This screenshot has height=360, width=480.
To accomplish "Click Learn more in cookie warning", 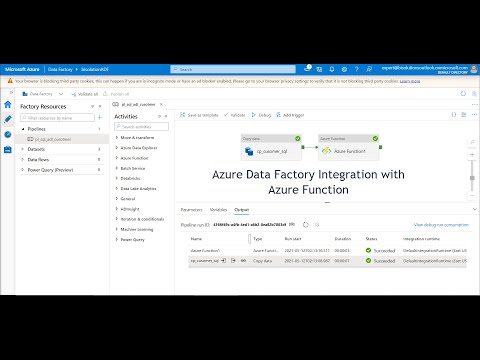I will point(410,81).
